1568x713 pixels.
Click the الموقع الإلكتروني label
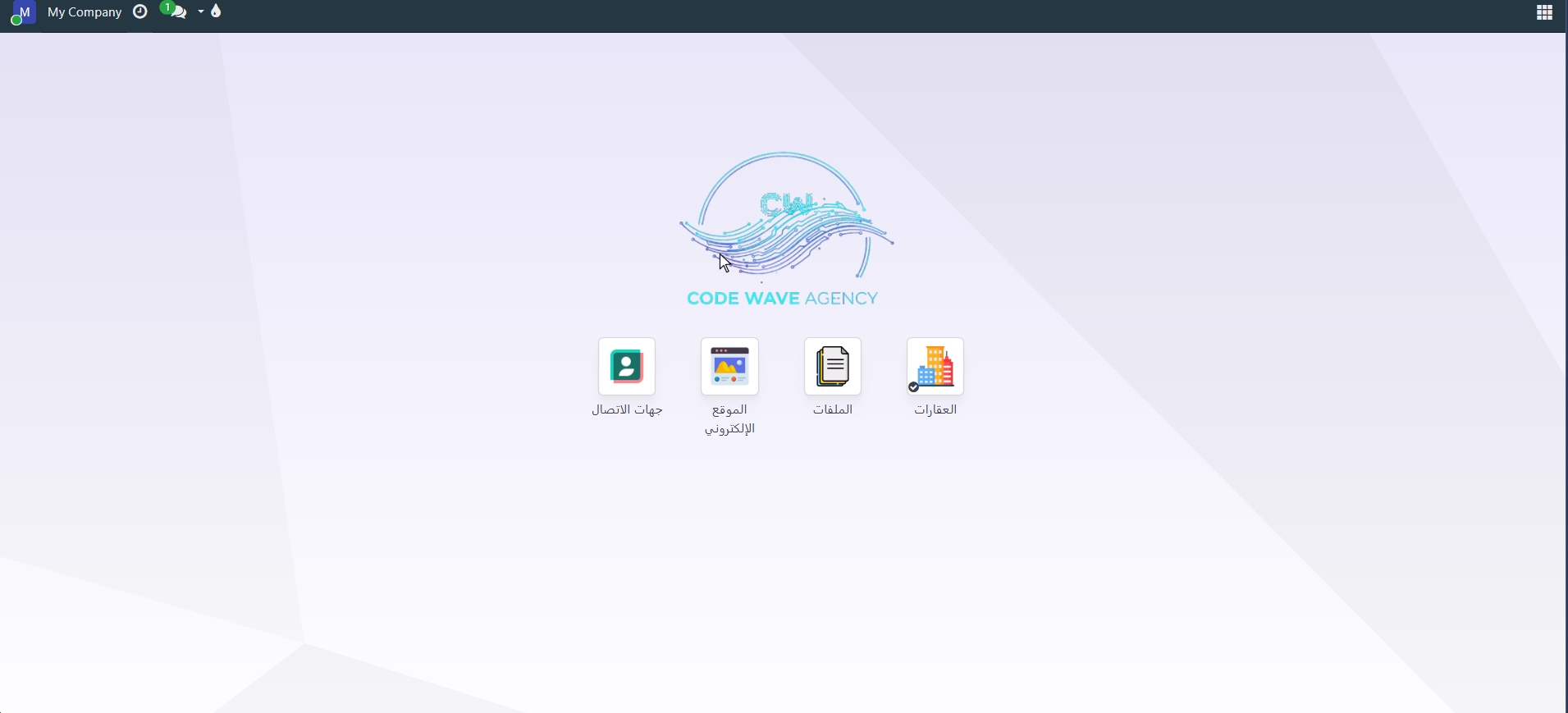coord(729,419)
